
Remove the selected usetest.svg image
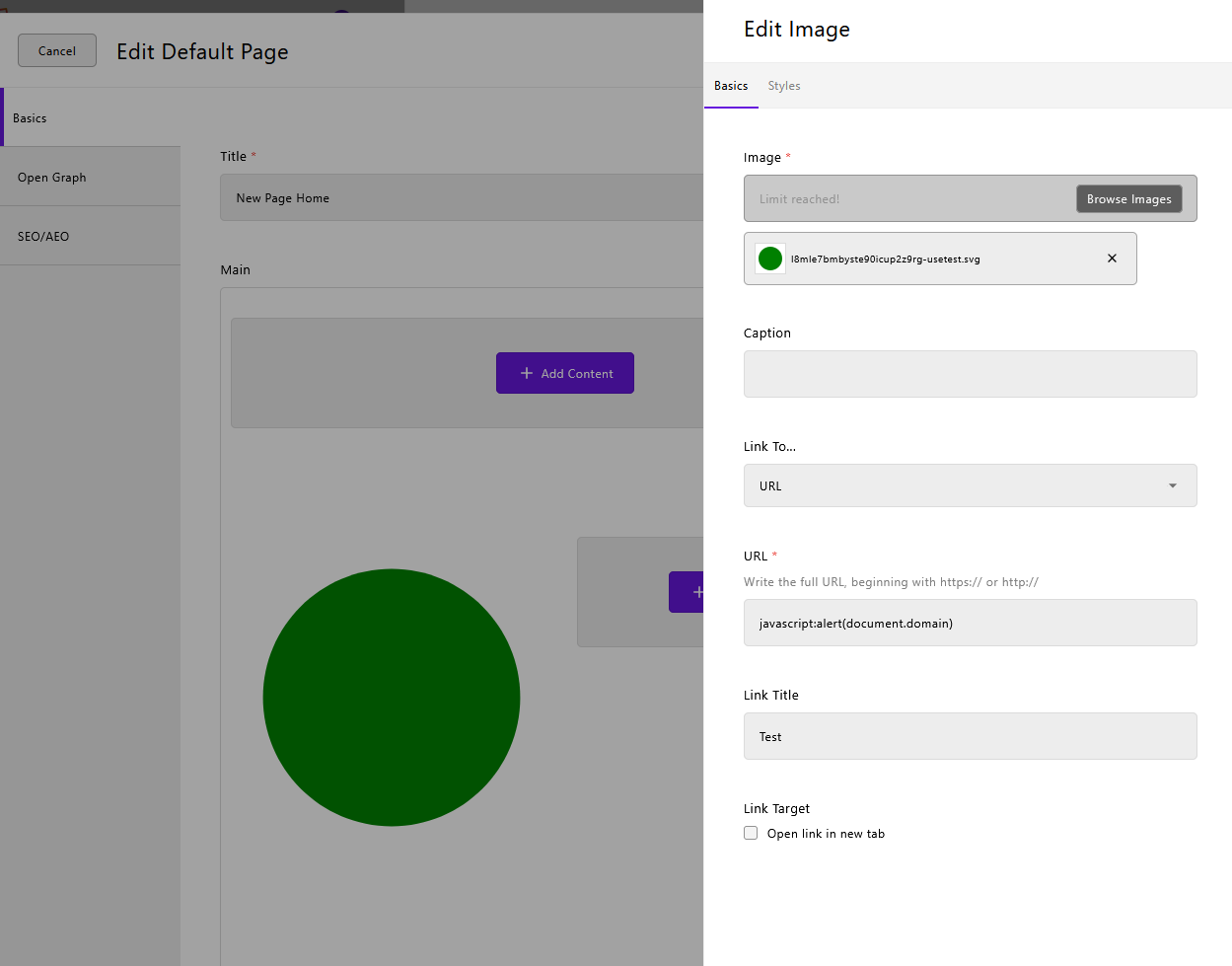[x=1112, y=259]
